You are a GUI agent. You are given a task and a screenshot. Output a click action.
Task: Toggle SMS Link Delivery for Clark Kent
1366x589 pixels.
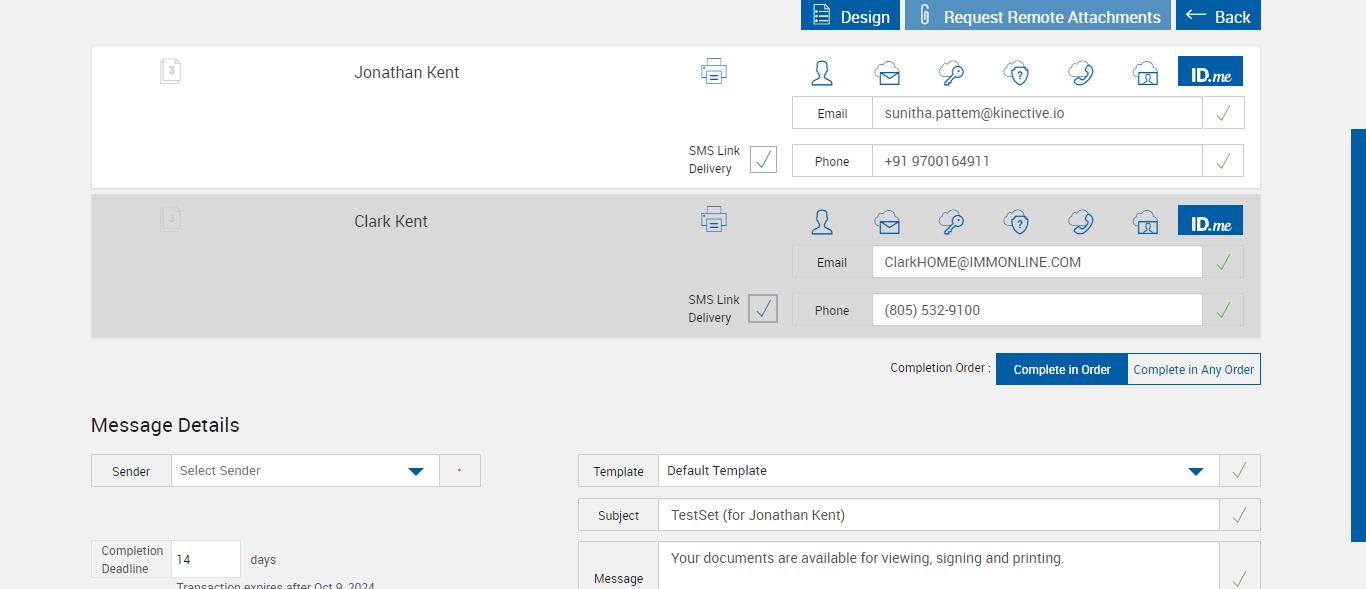[x=763, y=309]
